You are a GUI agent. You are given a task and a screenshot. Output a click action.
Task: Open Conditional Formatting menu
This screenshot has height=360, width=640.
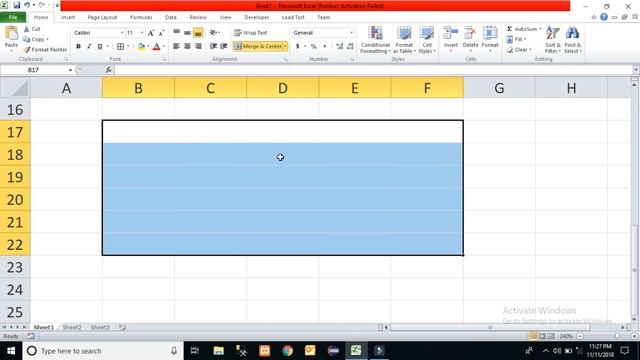tap(375, 40)
